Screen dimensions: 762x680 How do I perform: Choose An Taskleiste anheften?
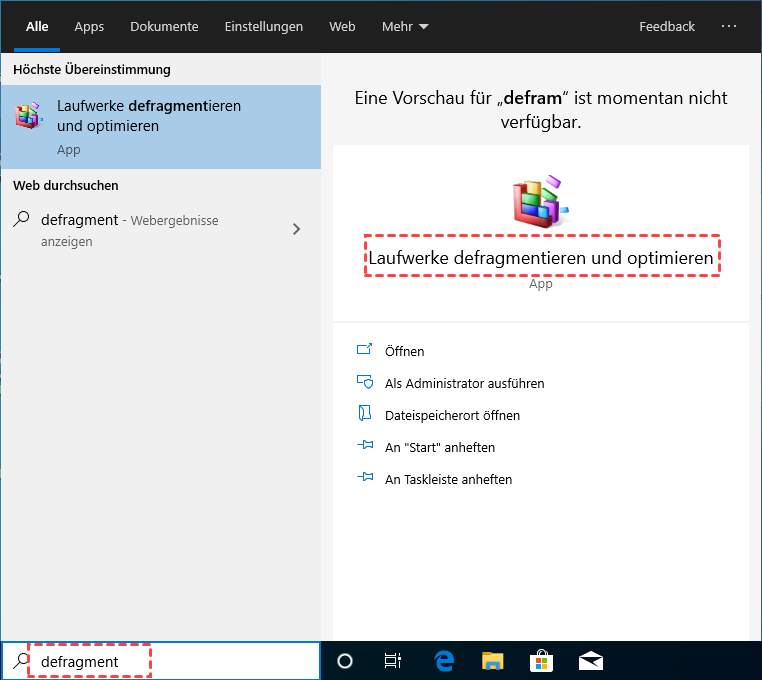[x=448, y=480]
